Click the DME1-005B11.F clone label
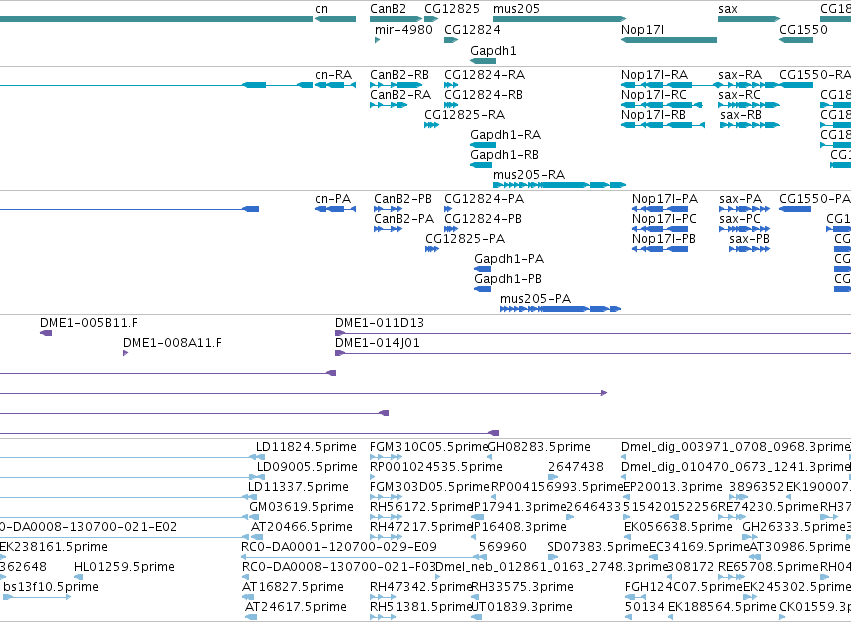This screenshot has width=851, height=622. (88, 323)
